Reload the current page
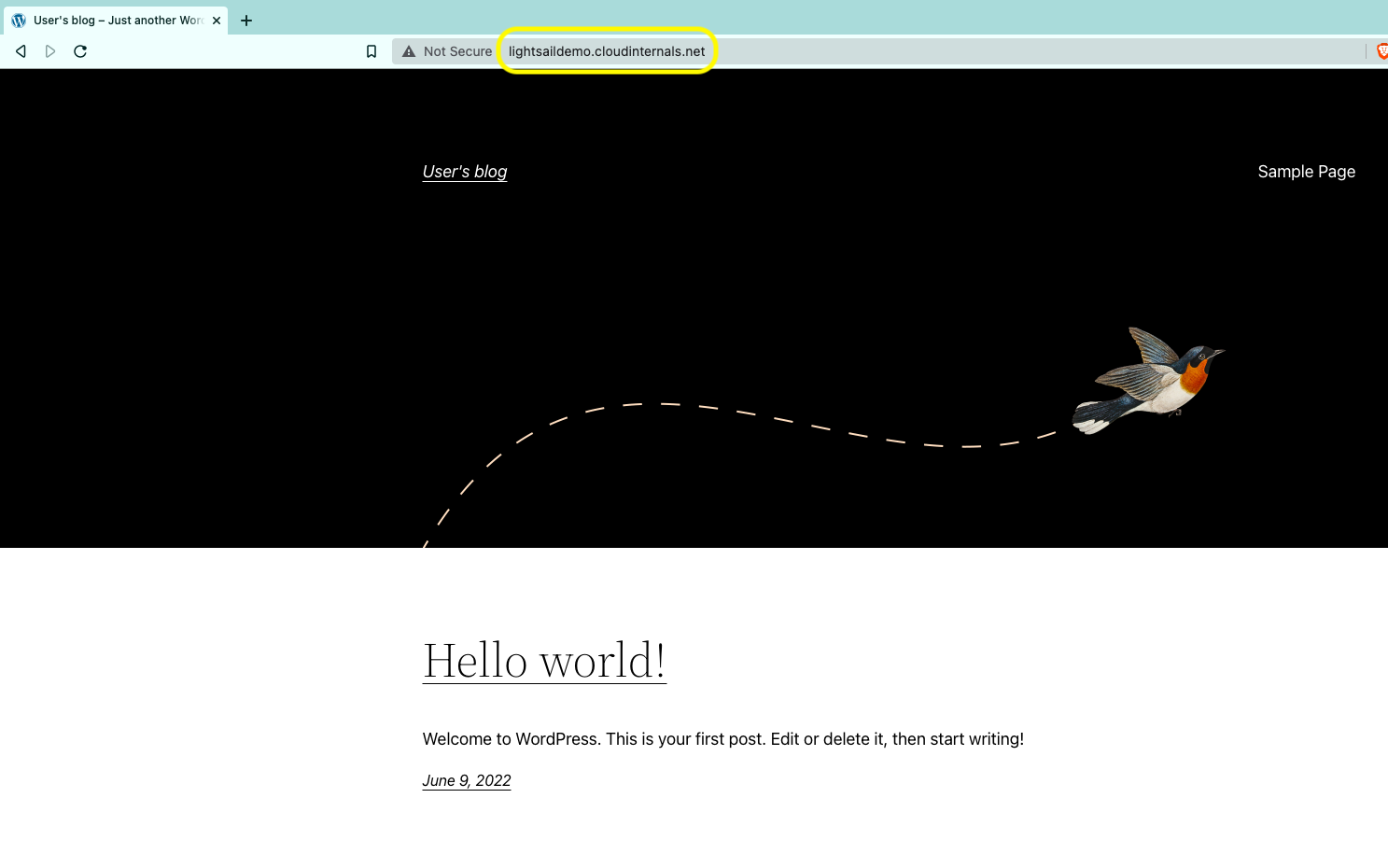This screenshot has height=868, width=1388. point(80,51)
